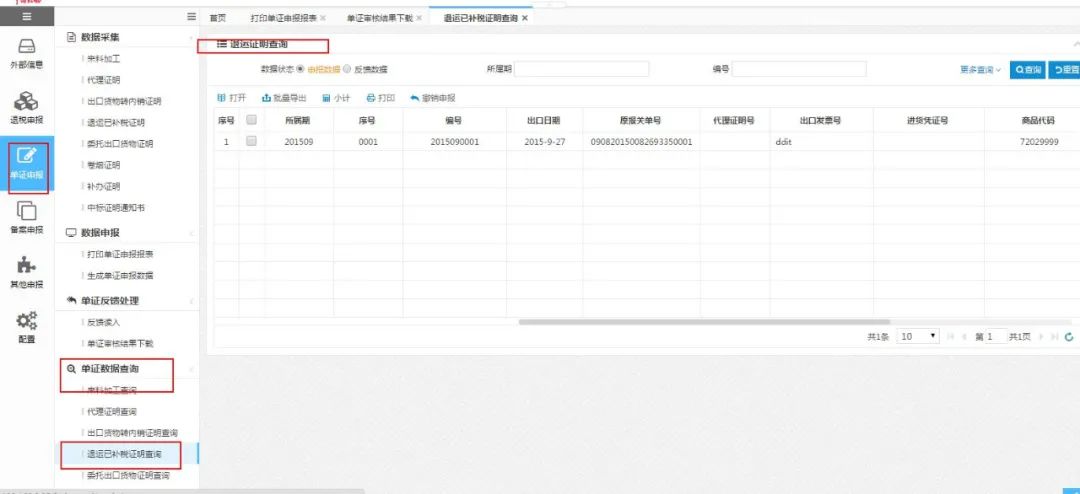
Task: Open the 其他申报 puzzle icon
Action: 27,265
